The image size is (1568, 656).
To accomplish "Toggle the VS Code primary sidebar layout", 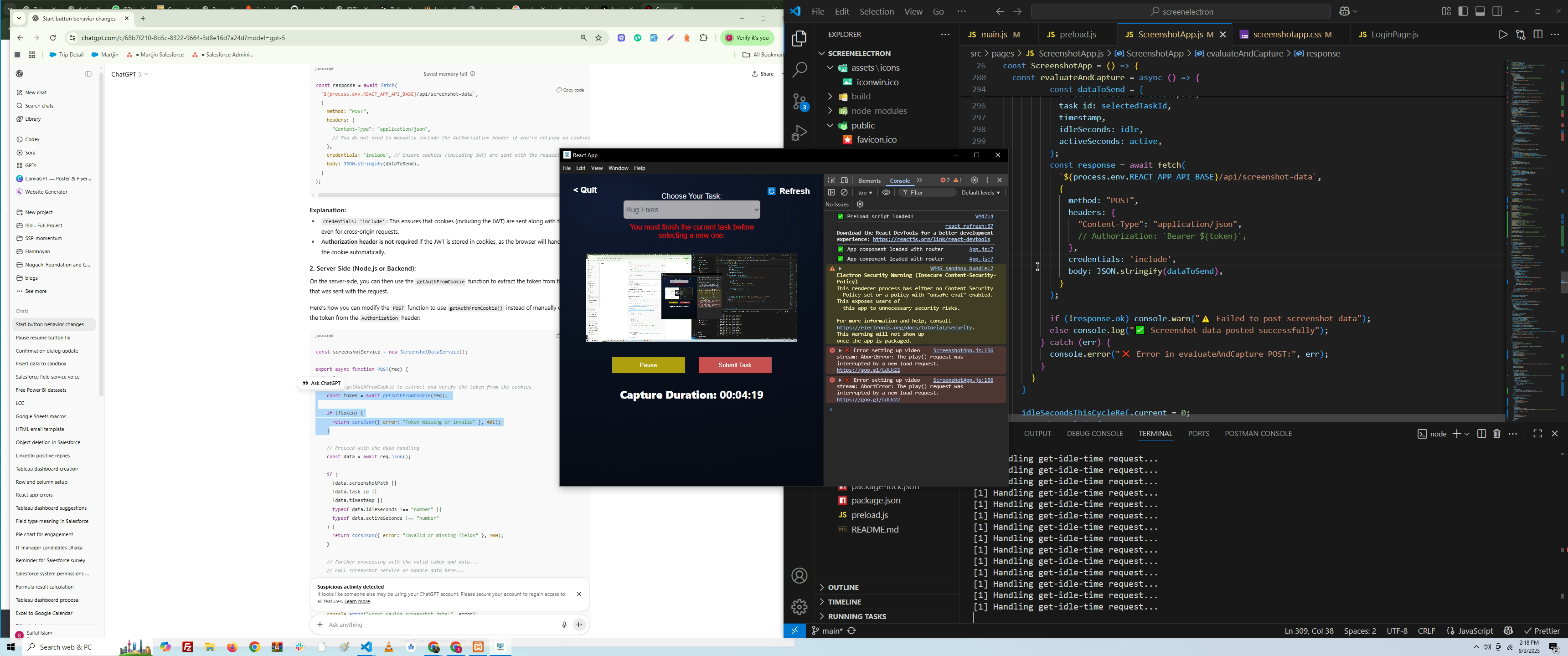I will pos(1463,11).
